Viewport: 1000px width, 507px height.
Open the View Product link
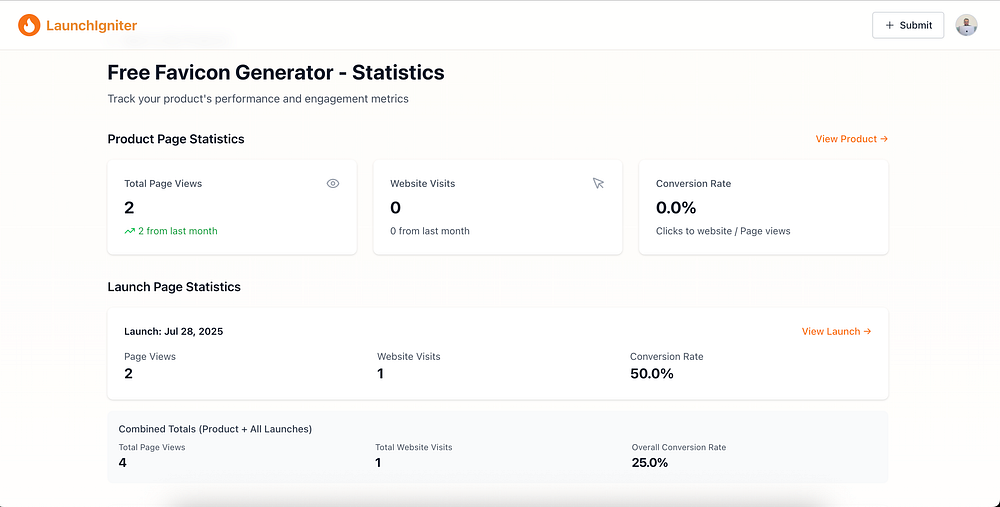851,139
